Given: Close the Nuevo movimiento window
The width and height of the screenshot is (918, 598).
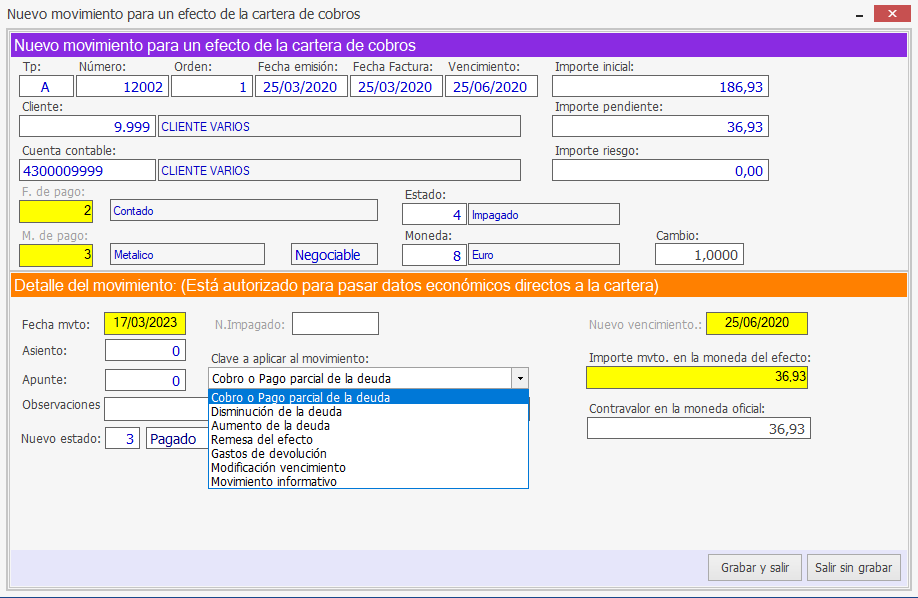Looking at the screenshot, I should [886, 14].
